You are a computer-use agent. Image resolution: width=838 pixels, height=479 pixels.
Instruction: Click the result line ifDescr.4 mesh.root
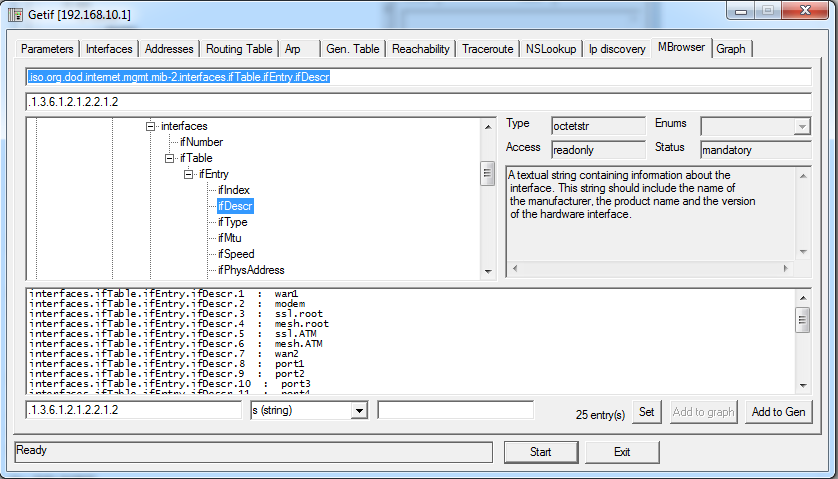[x=179, y=324]
